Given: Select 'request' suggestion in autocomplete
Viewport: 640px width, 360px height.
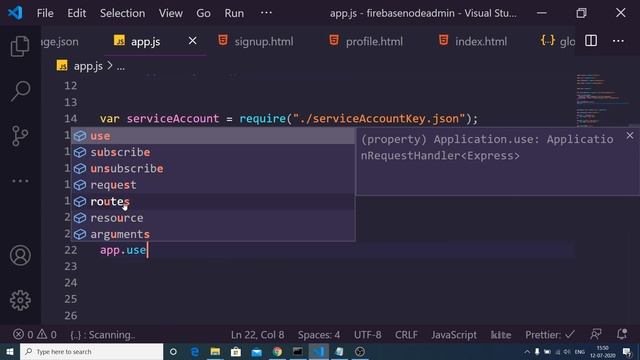Looking at the screenshot, I should tap(213, 185).
